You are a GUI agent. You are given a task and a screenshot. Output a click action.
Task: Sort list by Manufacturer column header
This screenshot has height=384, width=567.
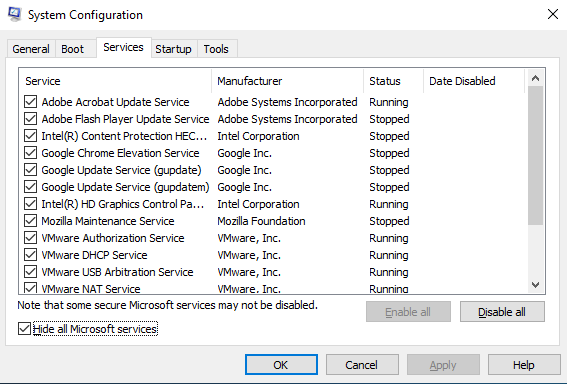(x=287, y=81)
